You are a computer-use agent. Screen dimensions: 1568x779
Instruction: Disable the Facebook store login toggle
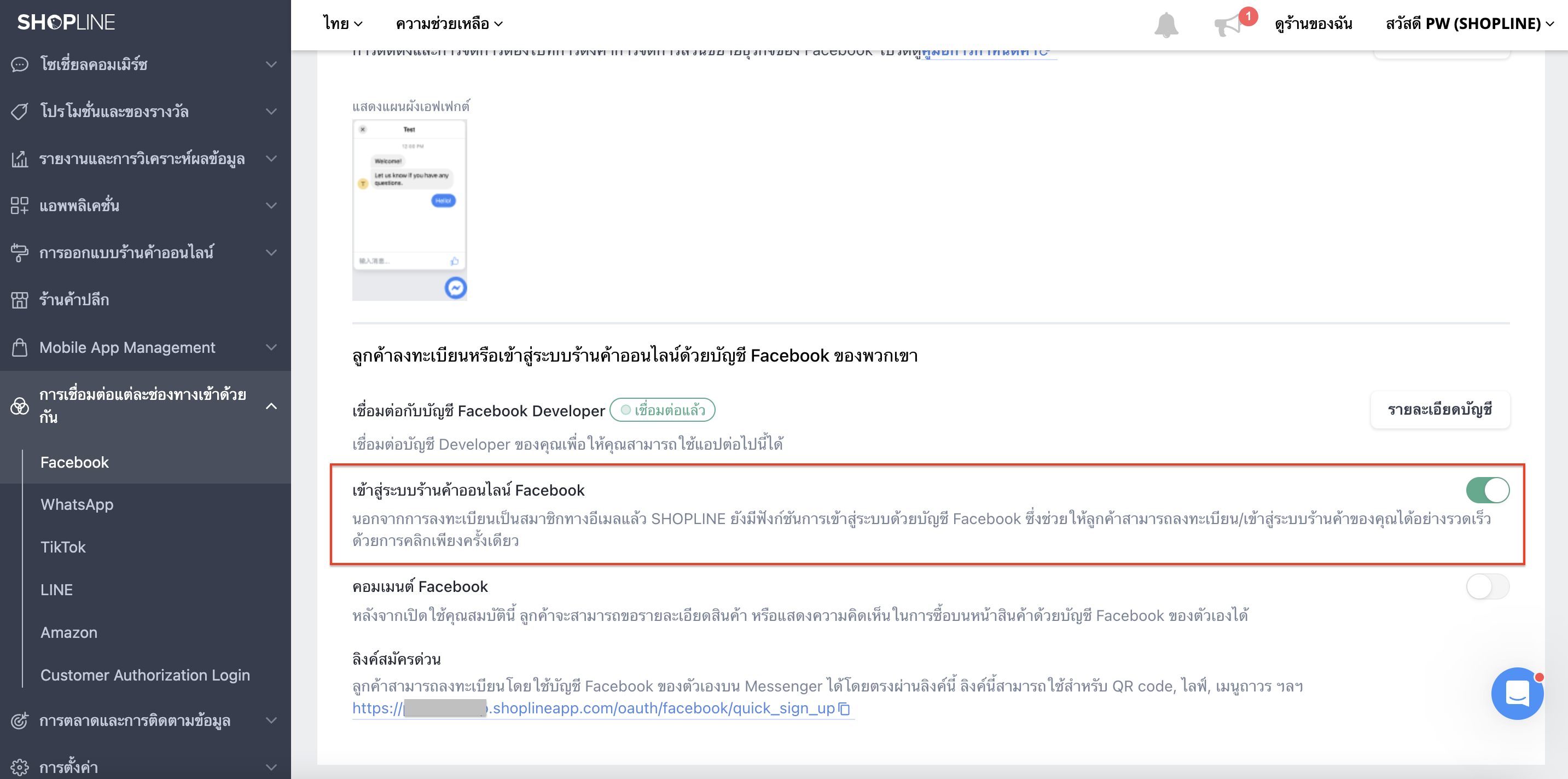(1487, 490)
